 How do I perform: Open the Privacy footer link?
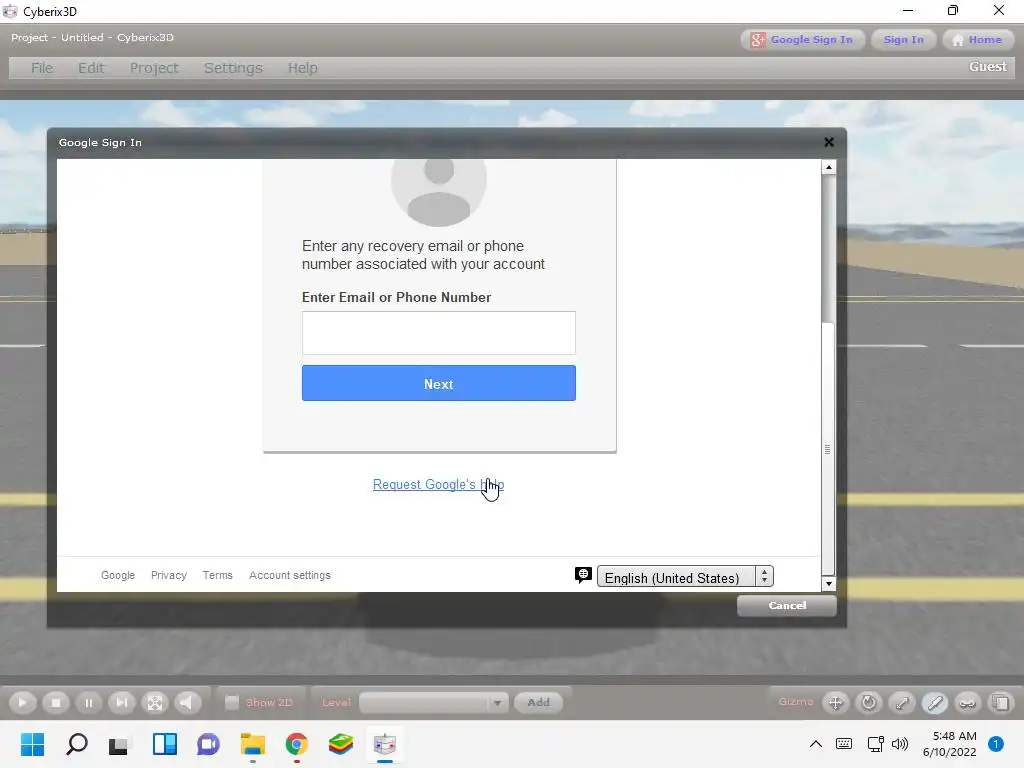click(168, 575)
